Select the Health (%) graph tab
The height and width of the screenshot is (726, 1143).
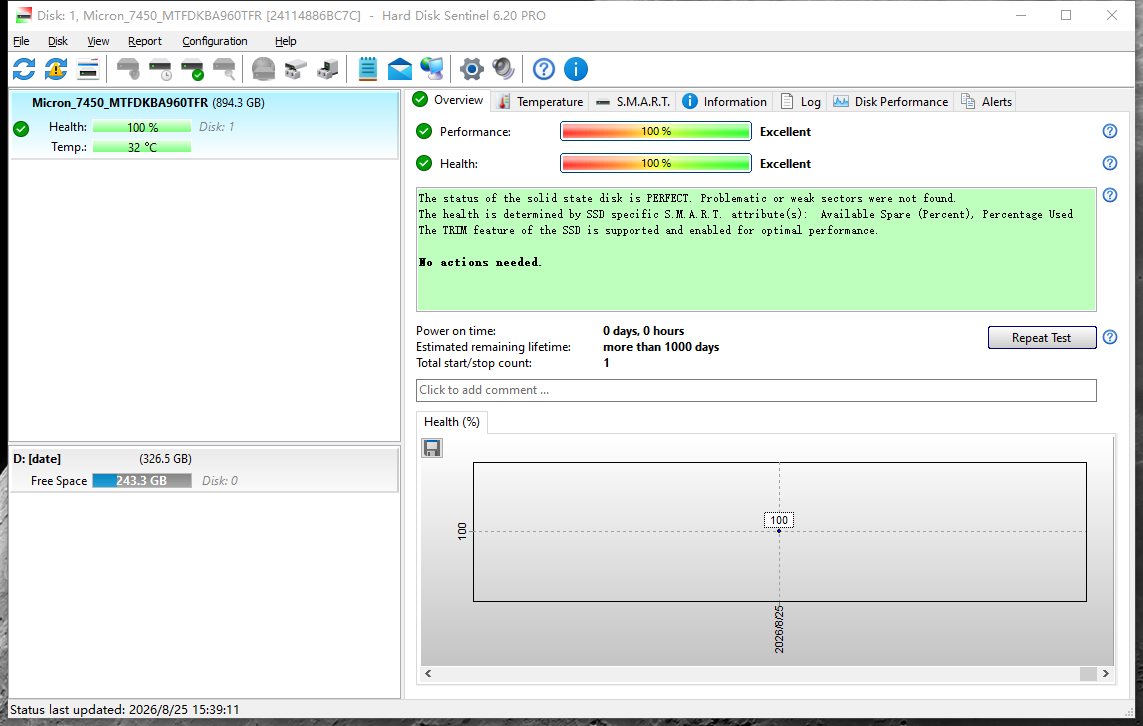(x=452, y=422)
